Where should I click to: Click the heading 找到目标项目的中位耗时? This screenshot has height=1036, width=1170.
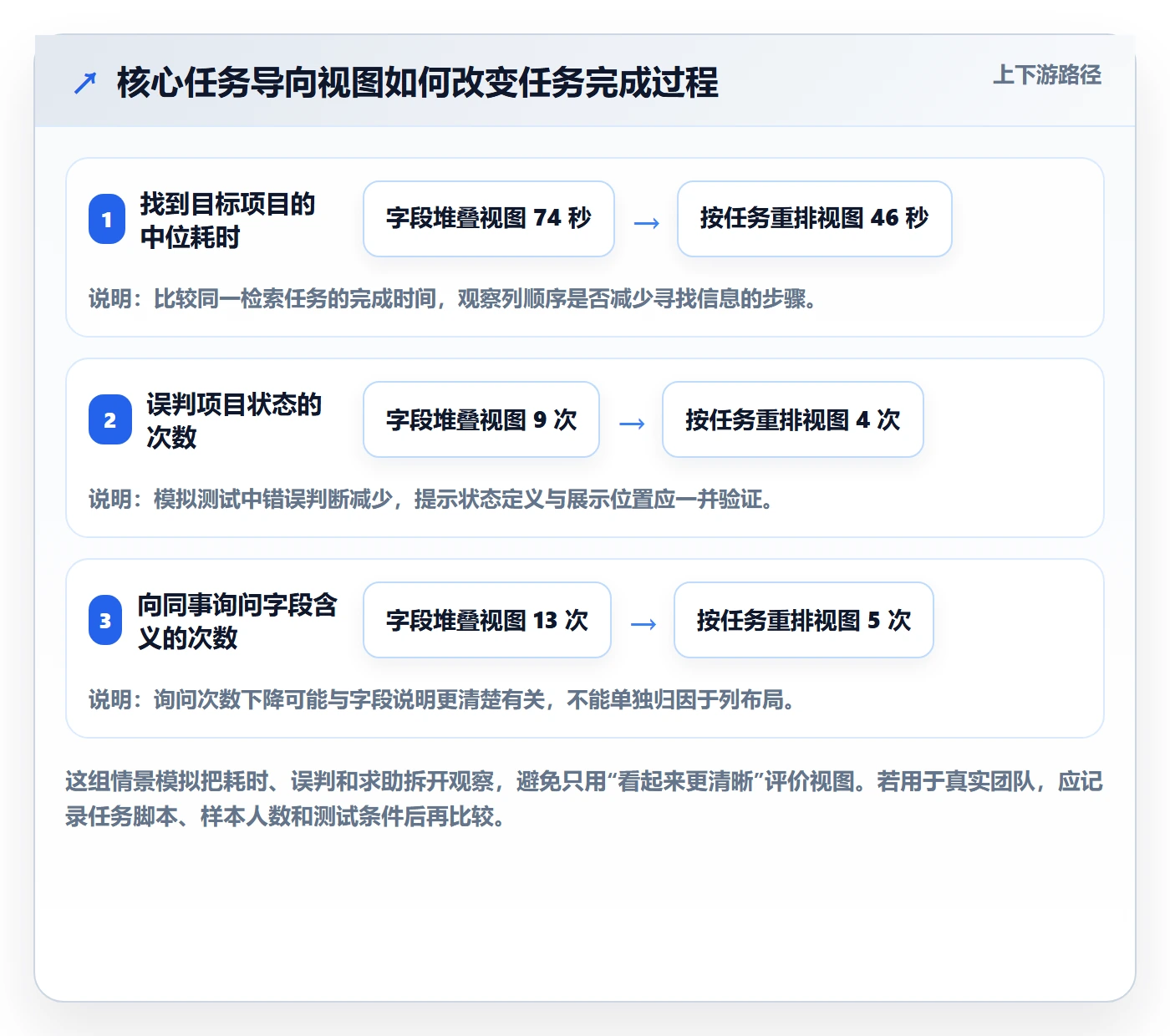pos(227,221)
